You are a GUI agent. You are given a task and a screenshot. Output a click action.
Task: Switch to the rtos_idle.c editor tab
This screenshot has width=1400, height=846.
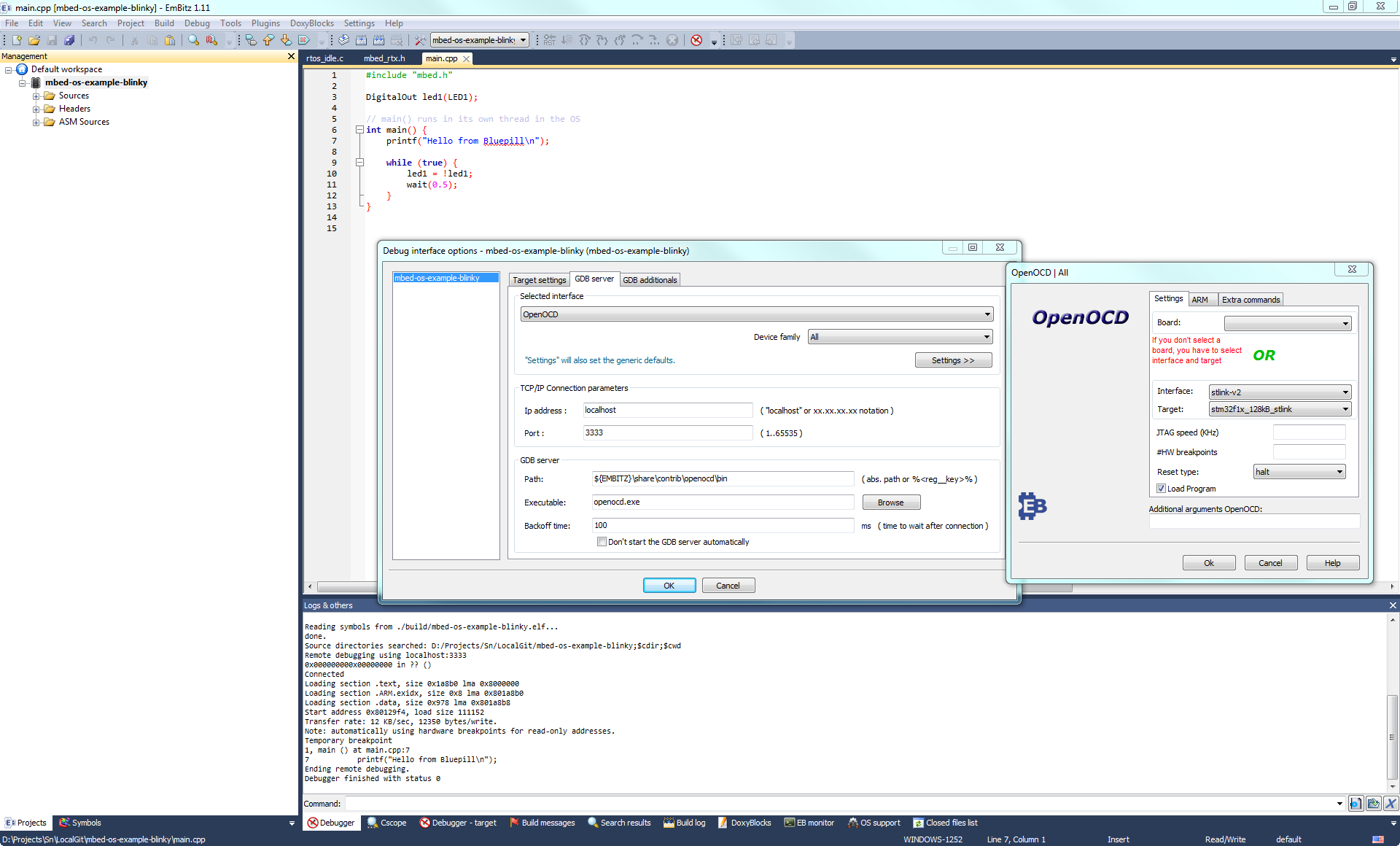[x=325, y=58]
